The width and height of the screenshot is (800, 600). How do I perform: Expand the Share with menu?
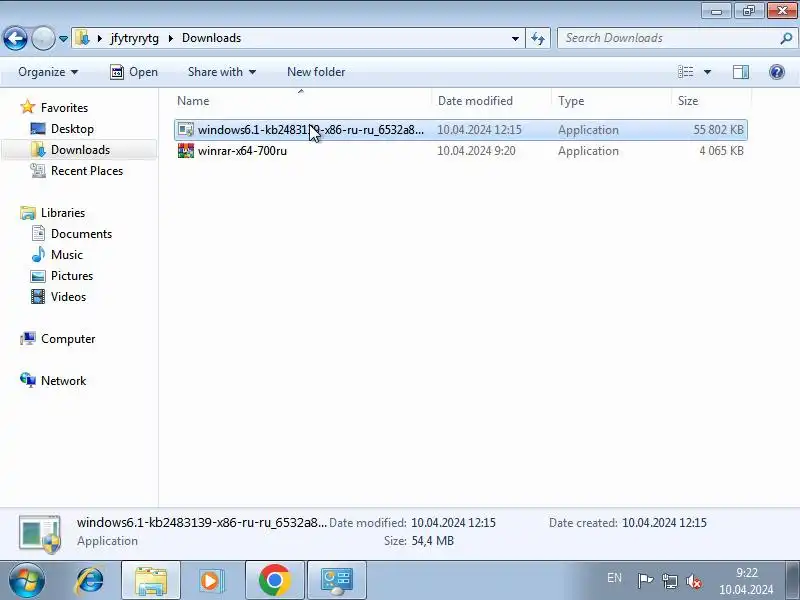click(221, 72)
